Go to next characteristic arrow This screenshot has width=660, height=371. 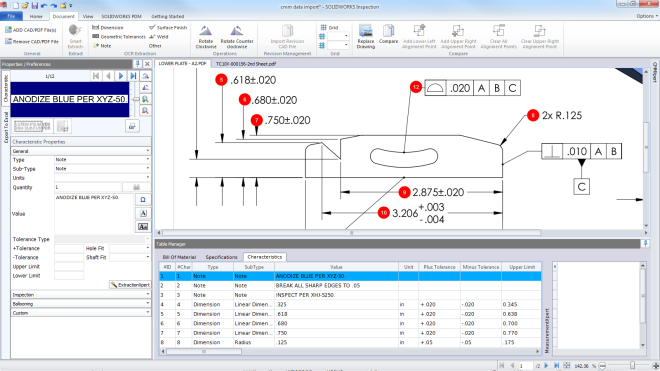click(x=121, y=76)
